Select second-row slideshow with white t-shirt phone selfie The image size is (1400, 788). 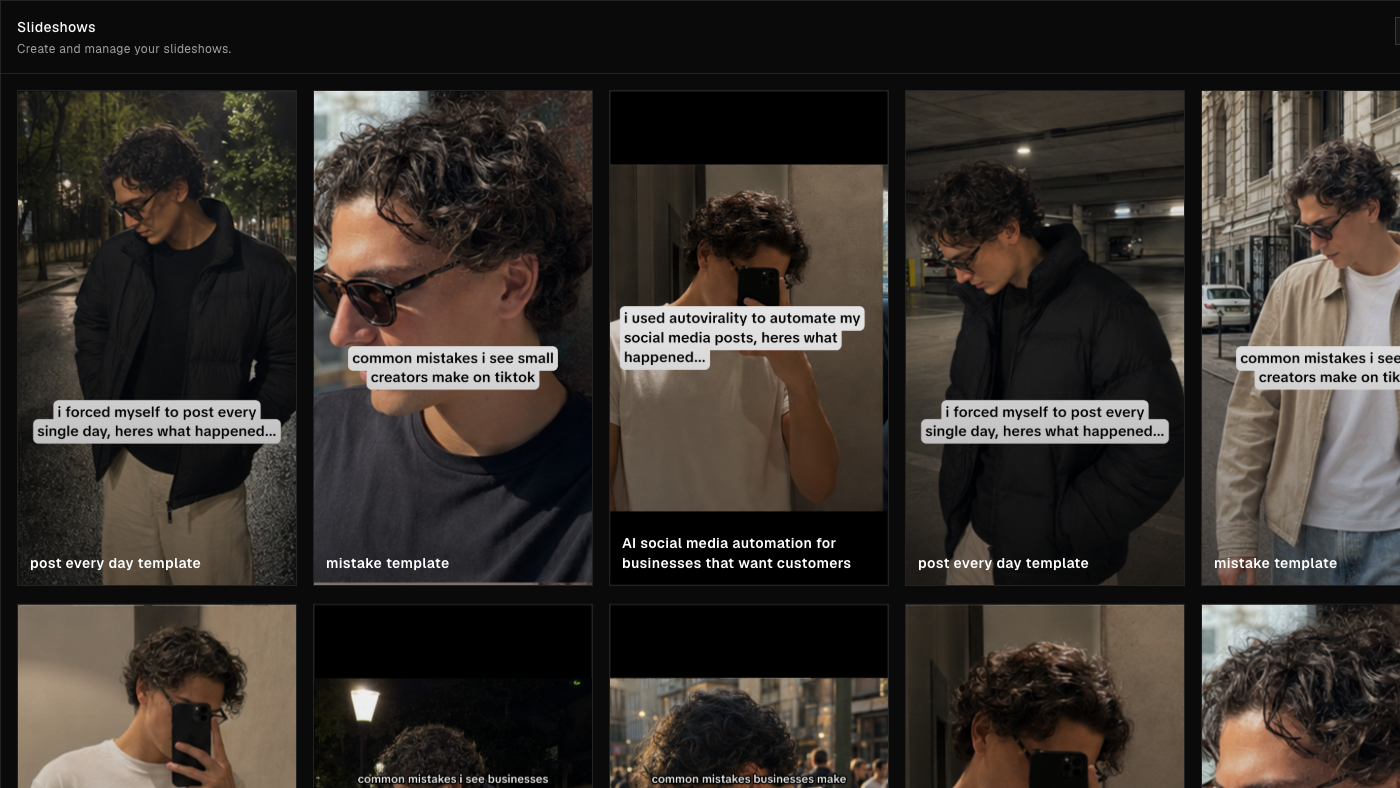click(x=157, y=696)
